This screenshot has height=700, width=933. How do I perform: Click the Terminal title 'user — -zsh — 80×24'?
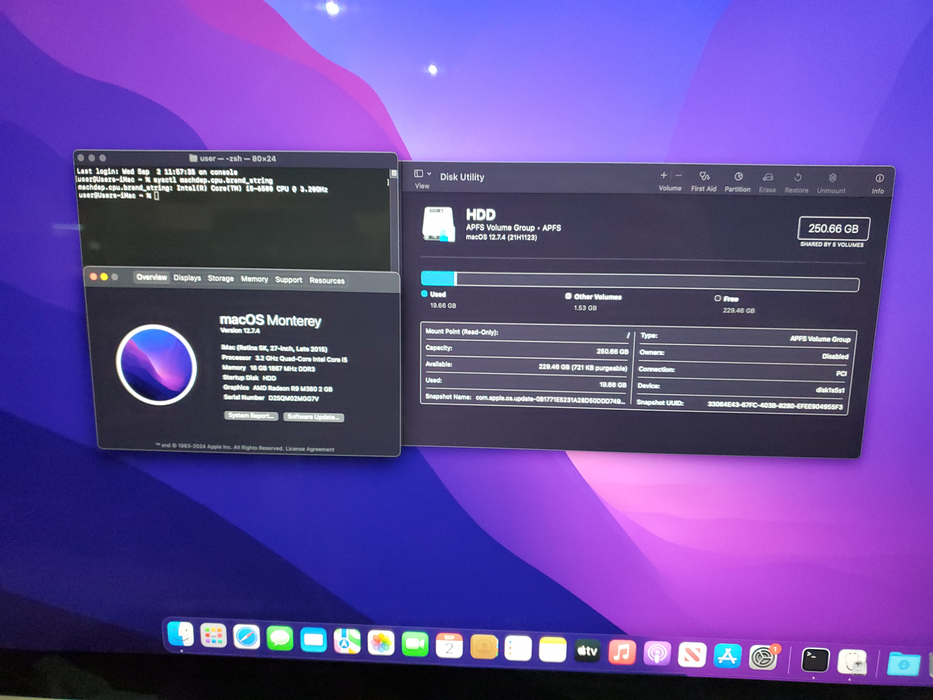click(237, 158)
